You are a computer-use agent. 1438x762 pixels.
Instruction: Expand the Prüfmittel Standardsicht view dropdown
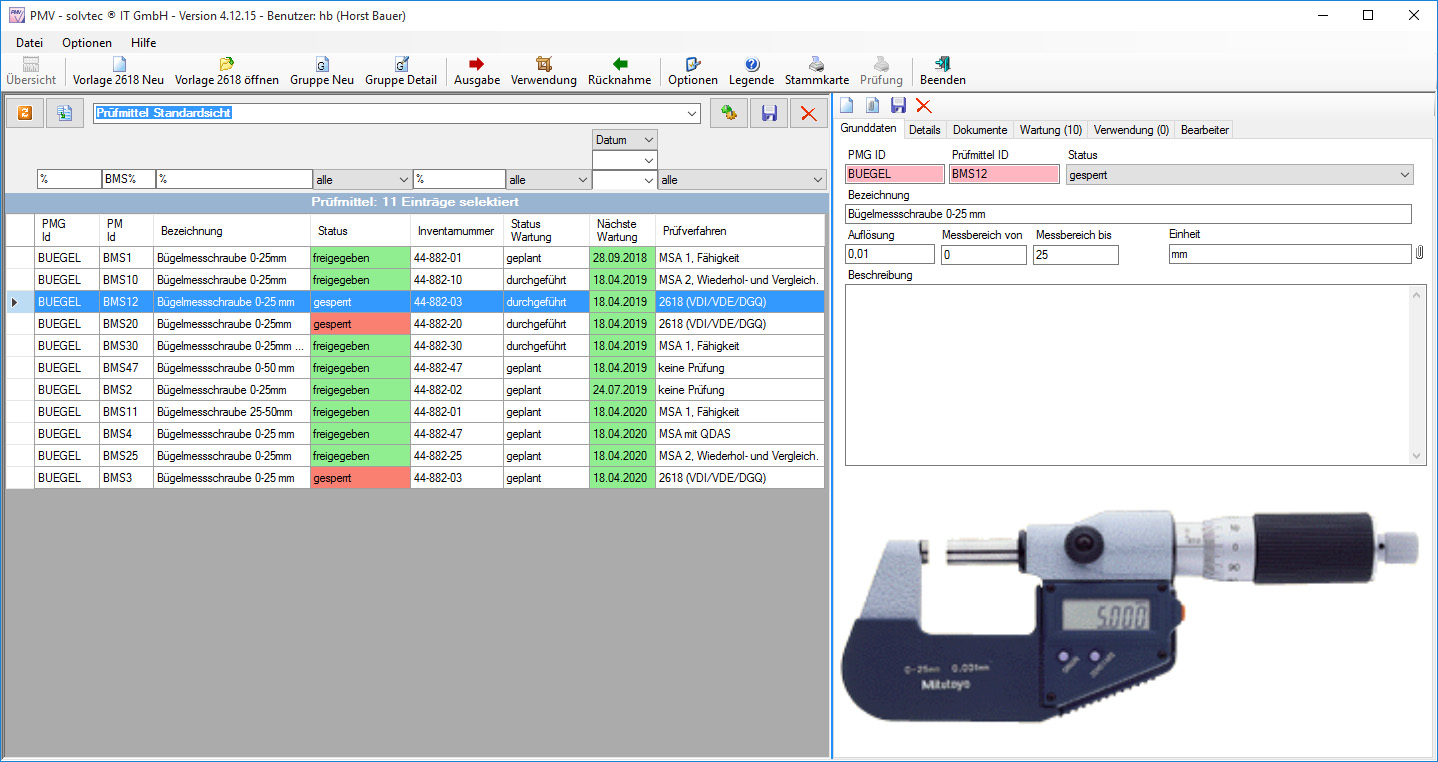693,114
